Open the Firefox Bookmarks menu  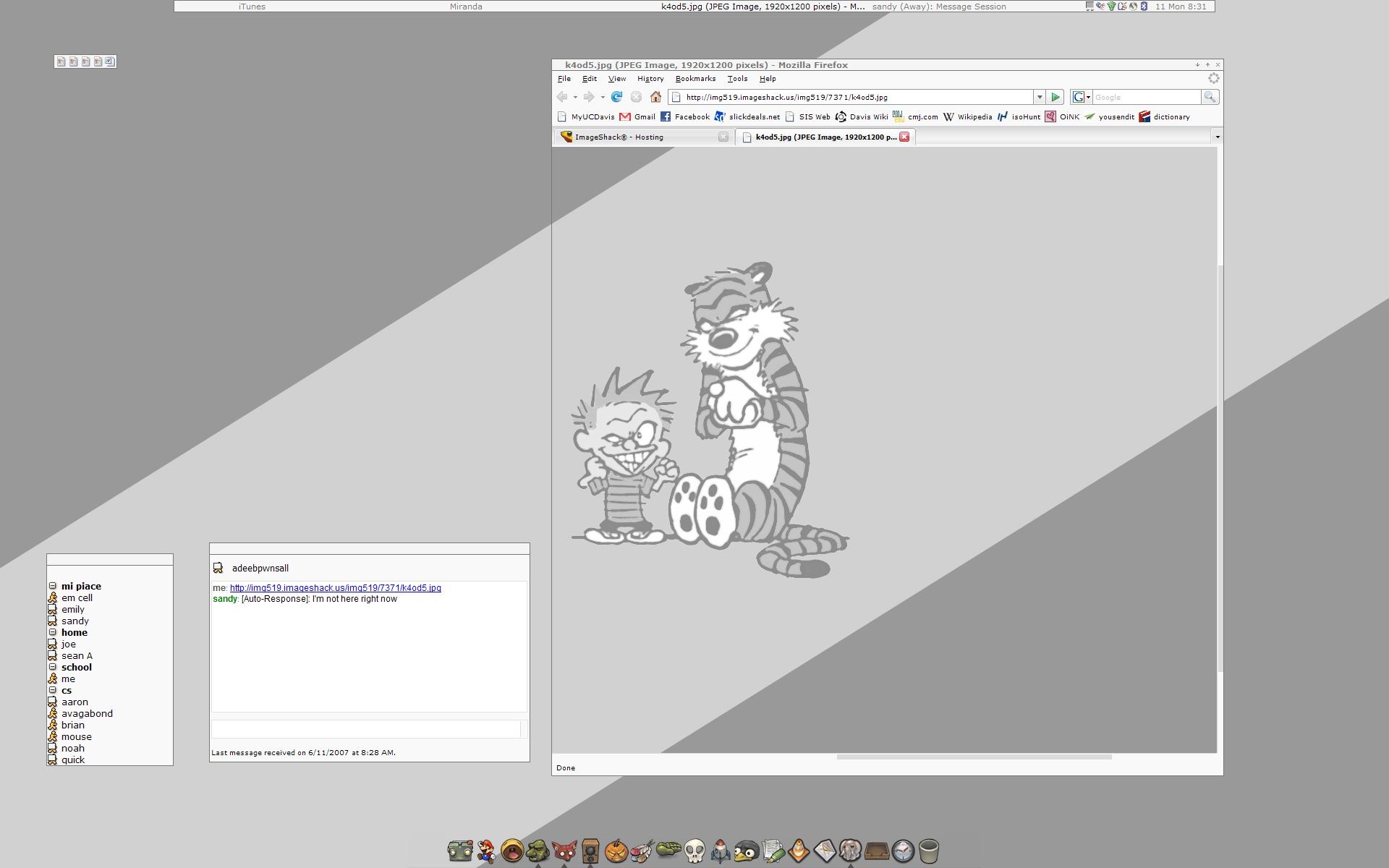[x=695, y=79]
